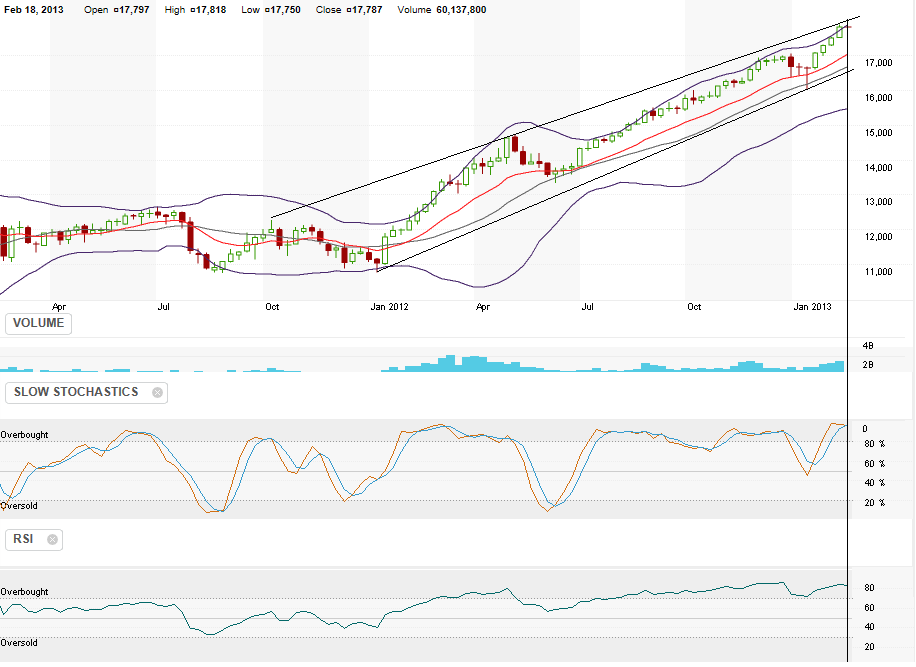Image resolution: width=916 pixels, height=667 pixels.
Task: Click the tallest volume bar near Apr 2012
Action: [x=451, y=363]
